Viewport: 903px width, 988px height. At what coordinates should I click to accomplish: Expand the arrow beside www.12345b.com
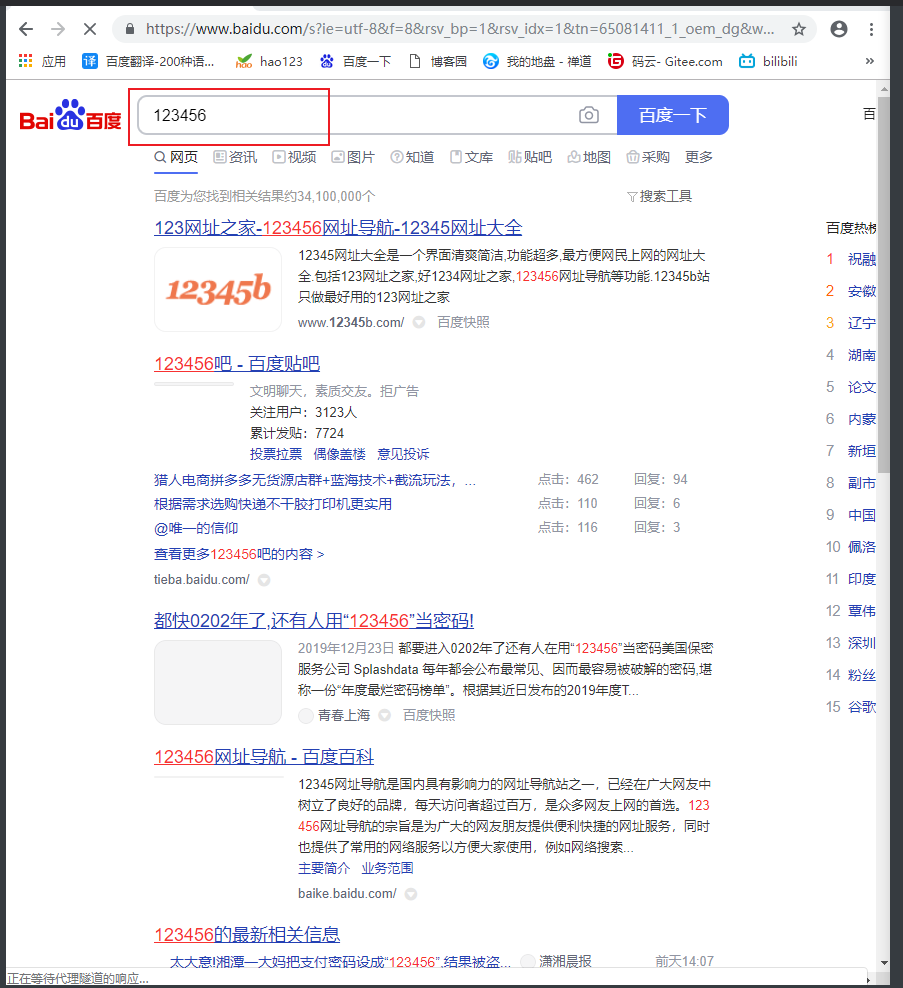(418, 323)
